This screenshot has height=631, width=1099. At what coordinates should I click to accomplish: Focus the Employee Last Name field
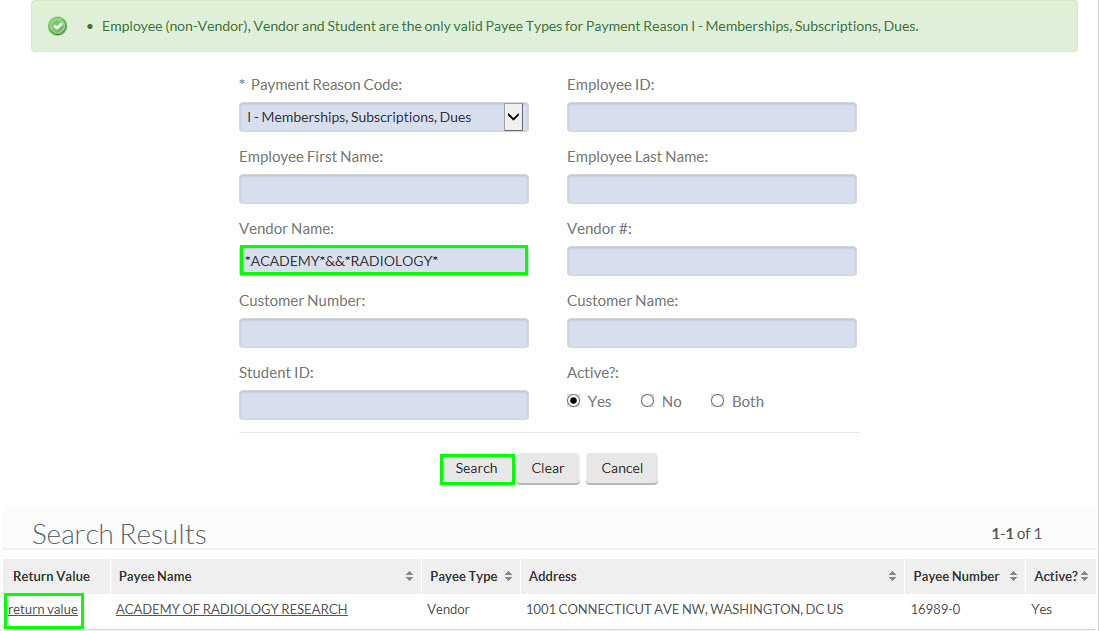(711, 189)
